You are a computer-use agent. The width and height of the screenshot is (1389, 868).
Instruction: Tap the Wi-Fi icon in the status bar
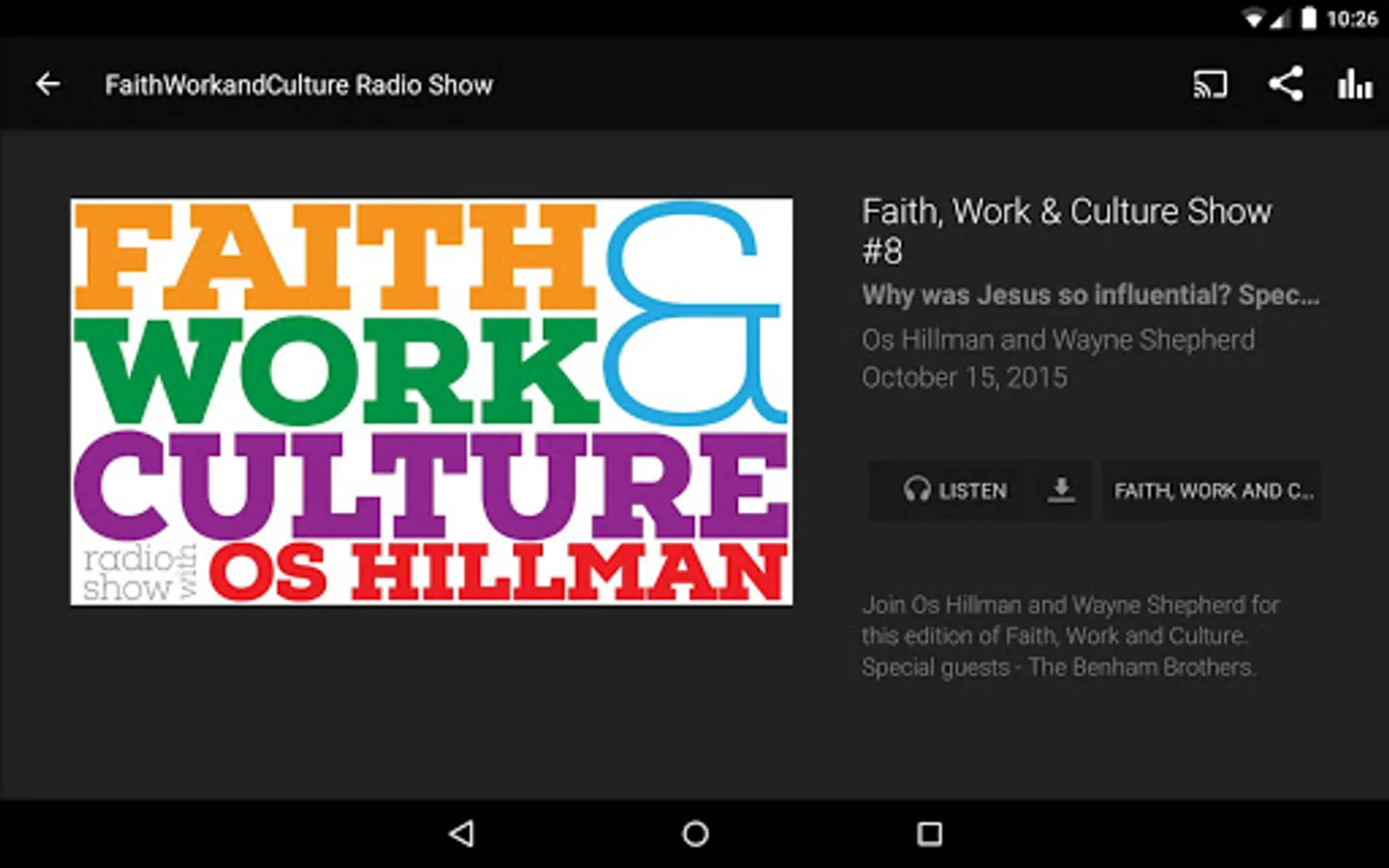click(x=1253, y=18)
